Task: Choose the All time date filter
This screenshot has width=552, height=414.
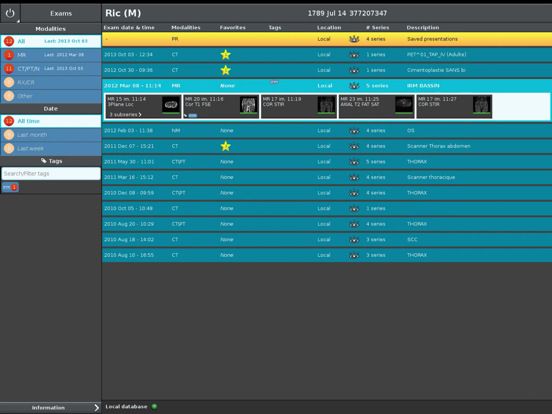Action: tap(51, 121)
